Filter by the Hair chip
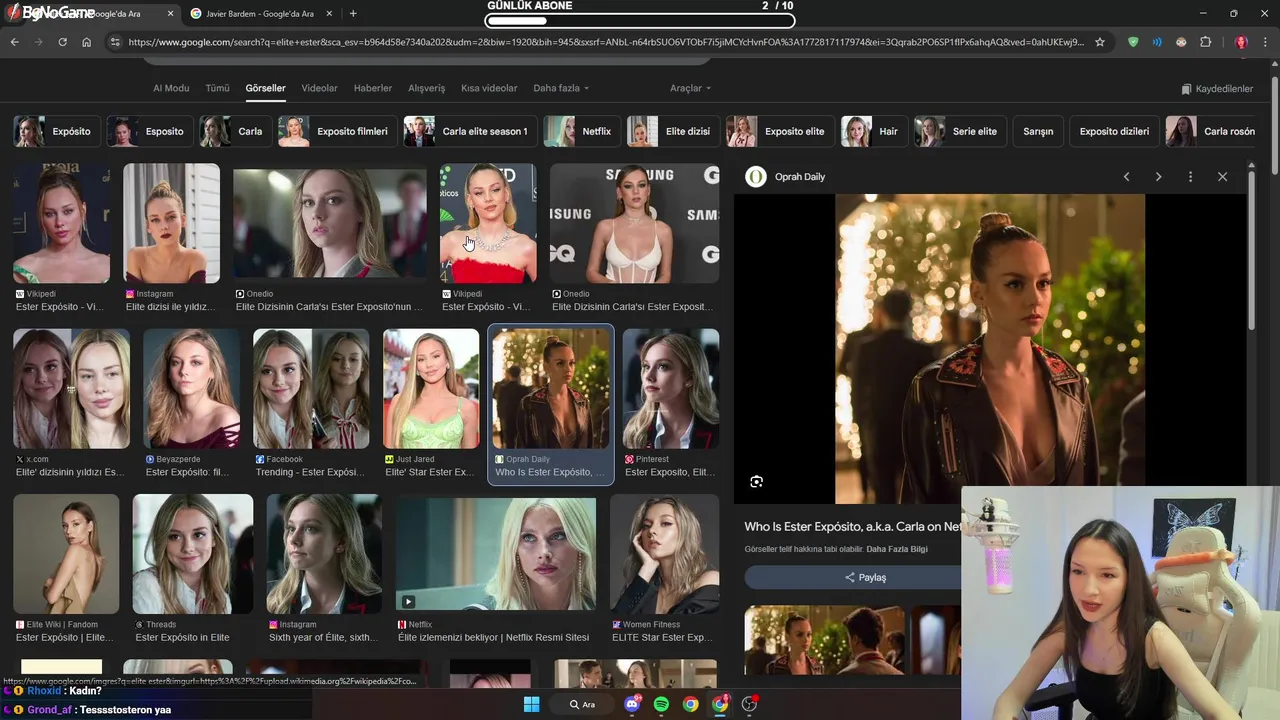This screenshot has width=1280, height=720. (x=874, y=131)
